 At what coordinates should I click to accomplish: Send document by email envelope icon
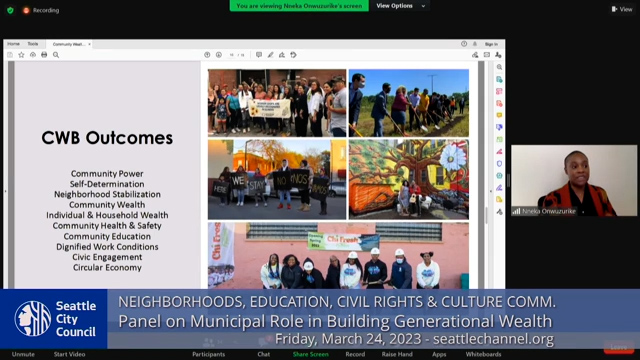coord(487,55)
